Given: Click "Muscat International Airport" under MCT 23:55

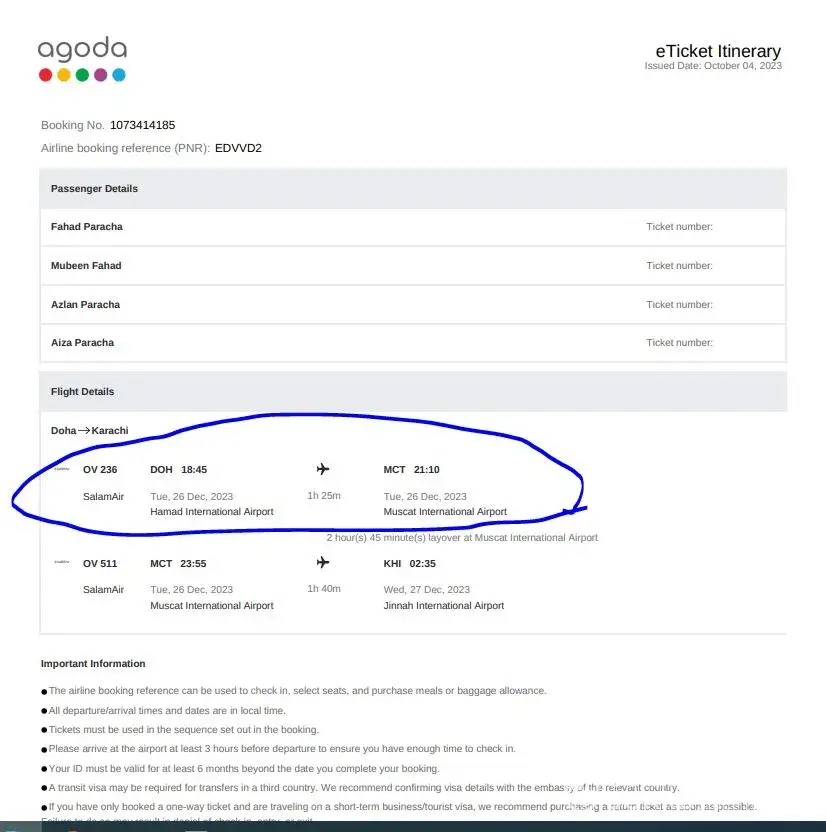Looking at the screenshot, I should (x=212, y=605).
